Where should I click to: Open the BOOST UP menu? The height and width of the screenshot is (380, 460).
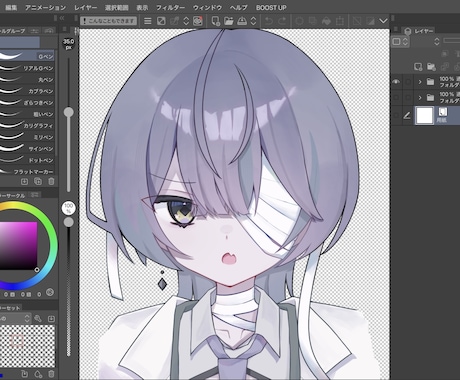point(271,7)
